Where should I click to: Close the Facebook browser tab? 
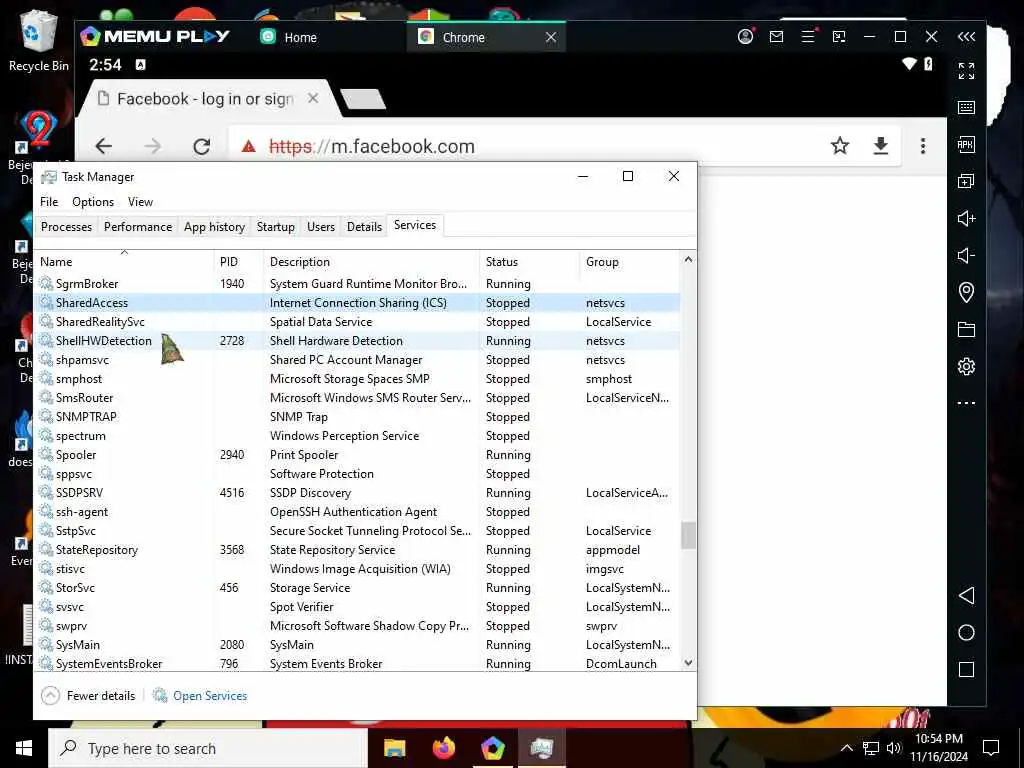[x=313, y=99]
